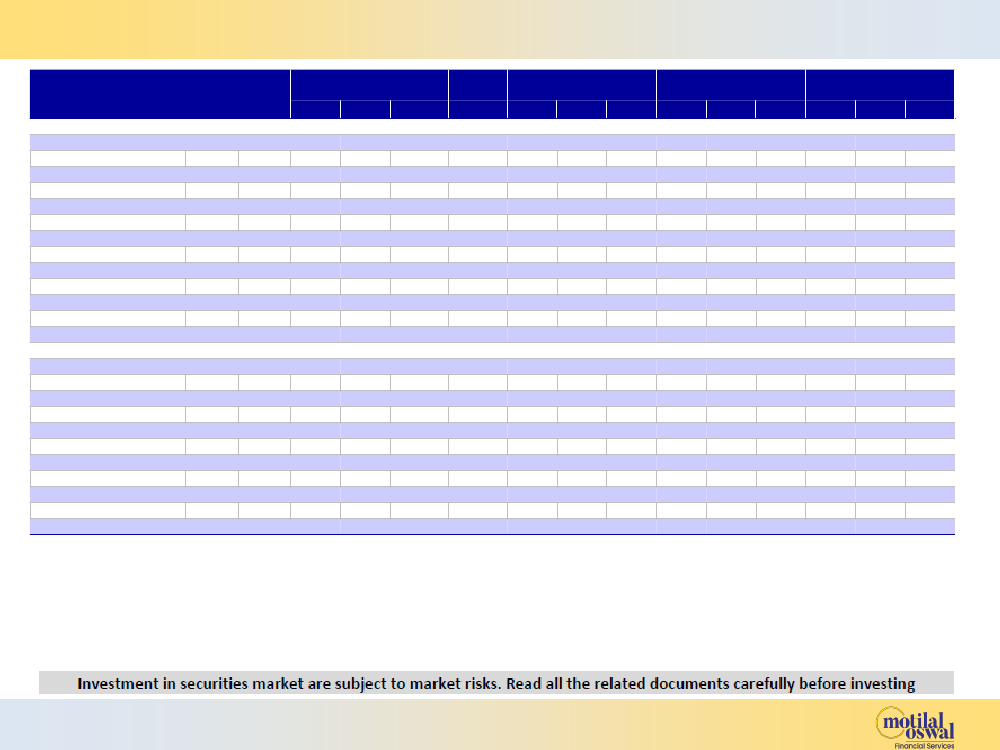This screenshot has height=750, width=1000.
Task: Click the white gap separating the table sections
Action: click(492, 350)
